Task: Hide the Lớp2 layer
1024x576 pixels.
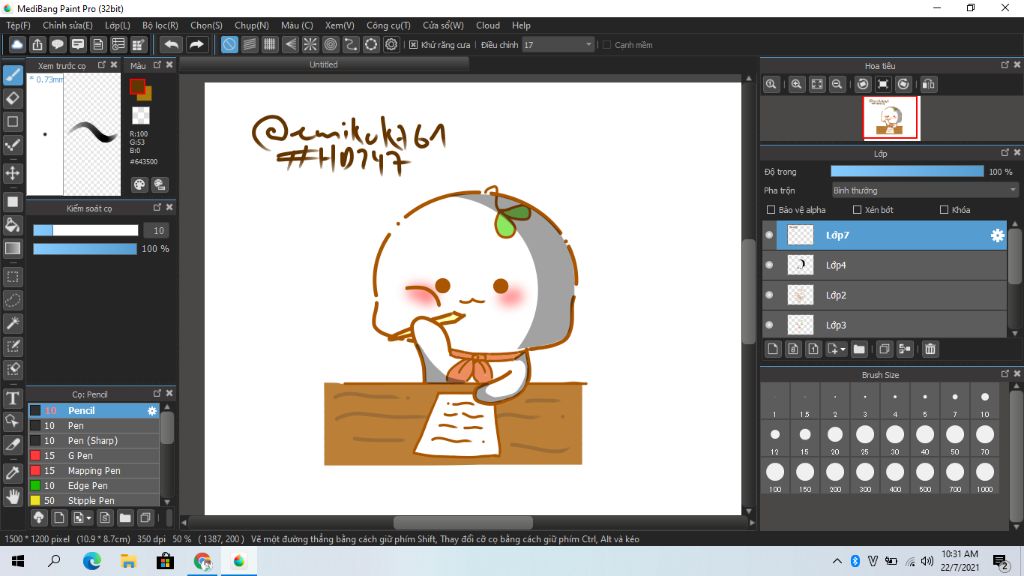Action: [769, 295]
